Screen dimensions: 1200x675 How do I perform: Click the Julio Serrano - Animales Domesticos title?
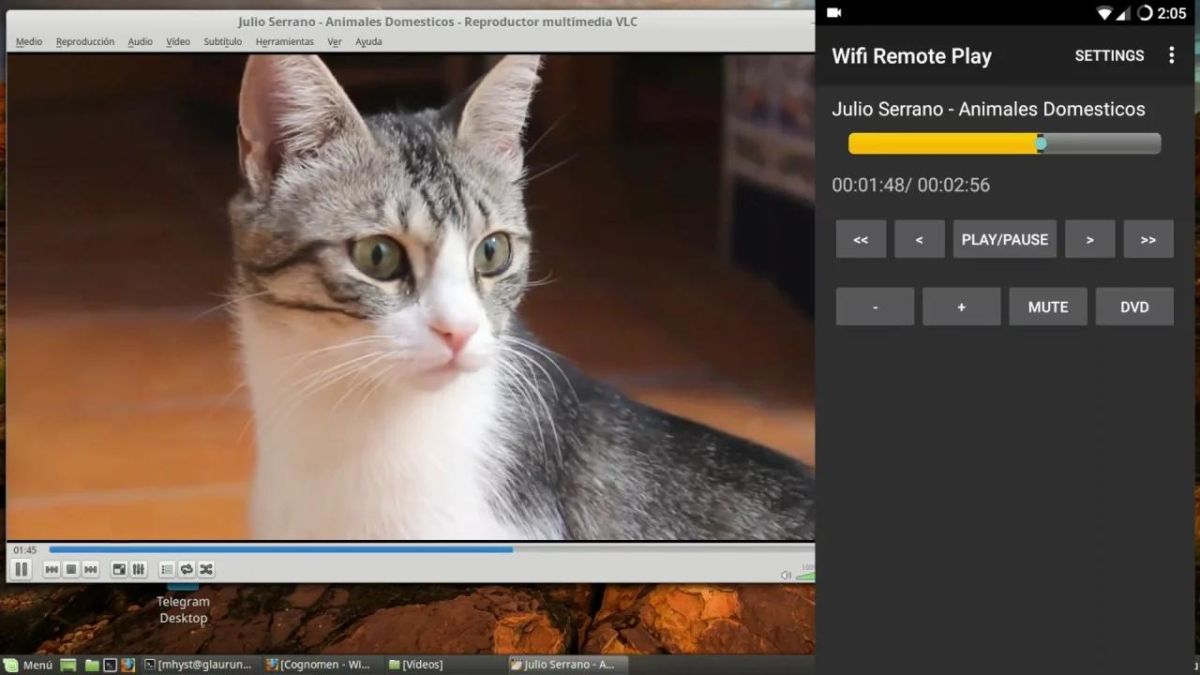pos(988,109)
